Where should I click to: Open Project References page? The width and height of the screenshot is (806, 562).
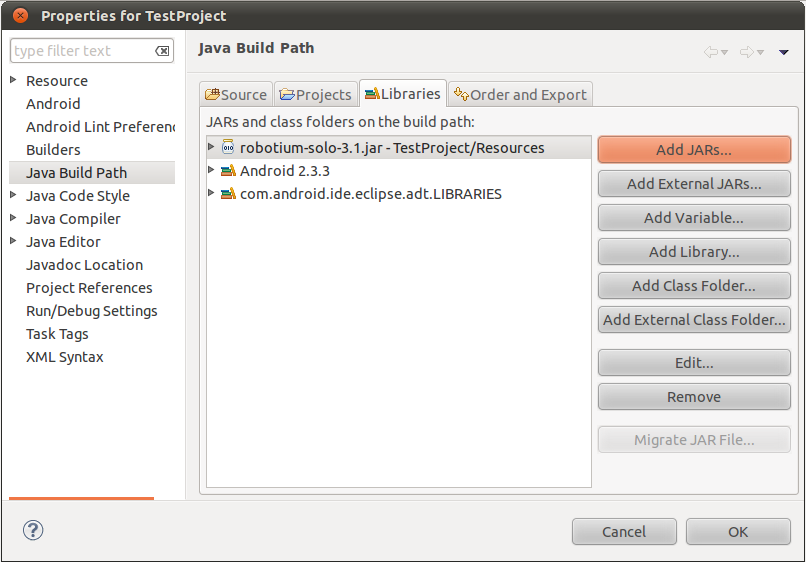click(89, 288)
